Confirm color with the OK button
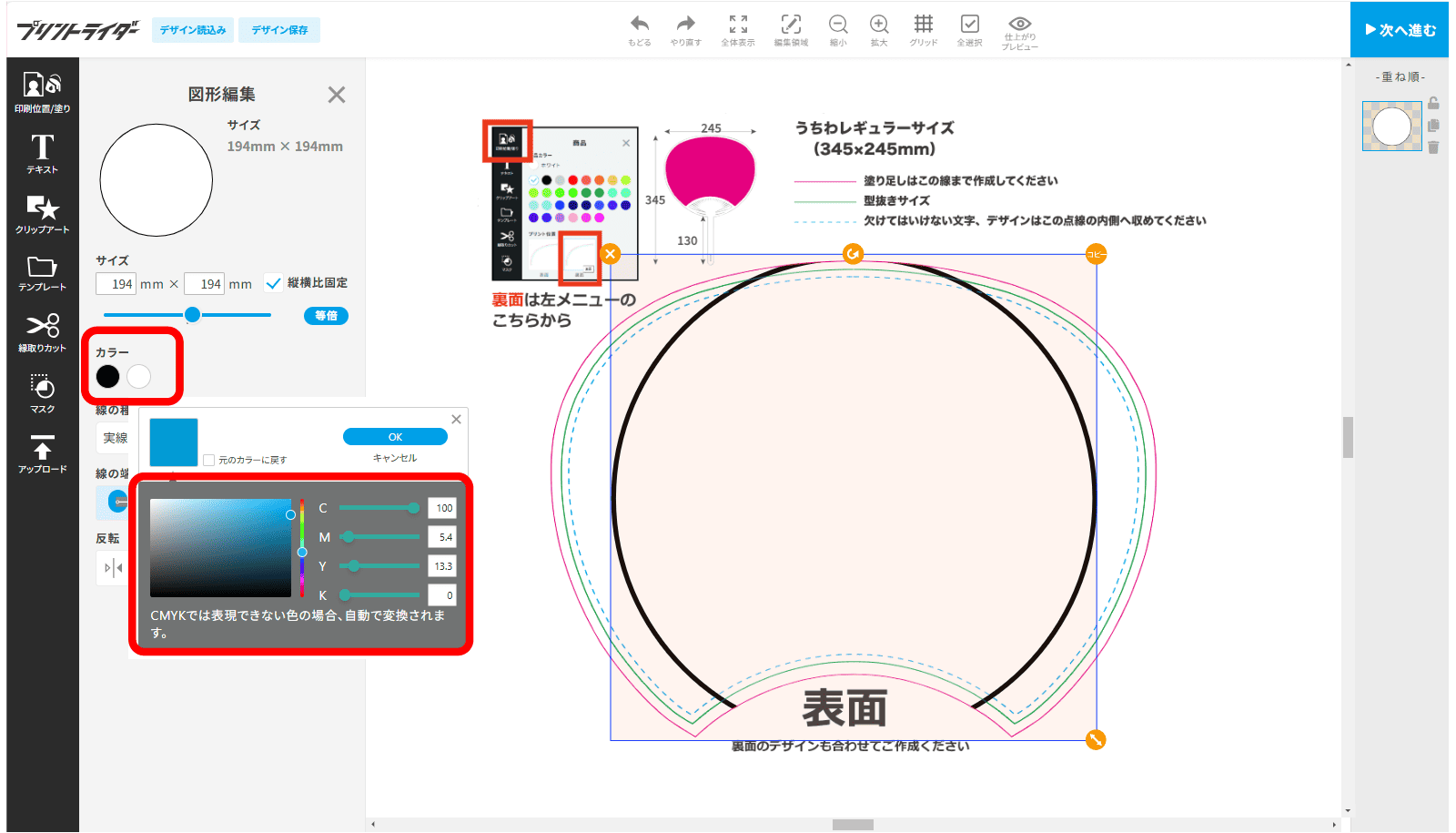Viewport: 1456px width, 833px height. click(x=395, y=437)
